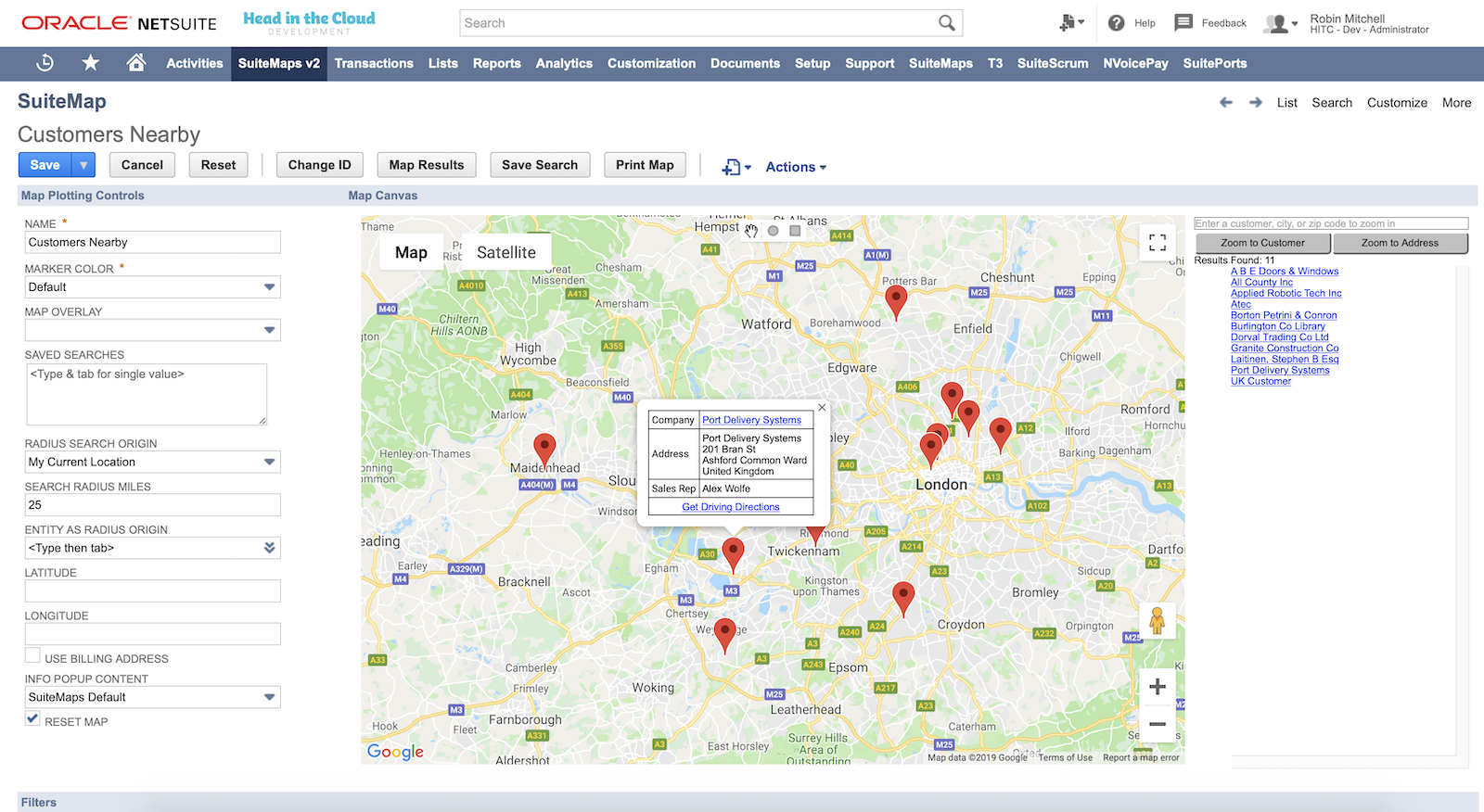Open the Radius Search Origin dropdown
The image size is (1484, 812).
pyautogui.click(x=269, y=462)
